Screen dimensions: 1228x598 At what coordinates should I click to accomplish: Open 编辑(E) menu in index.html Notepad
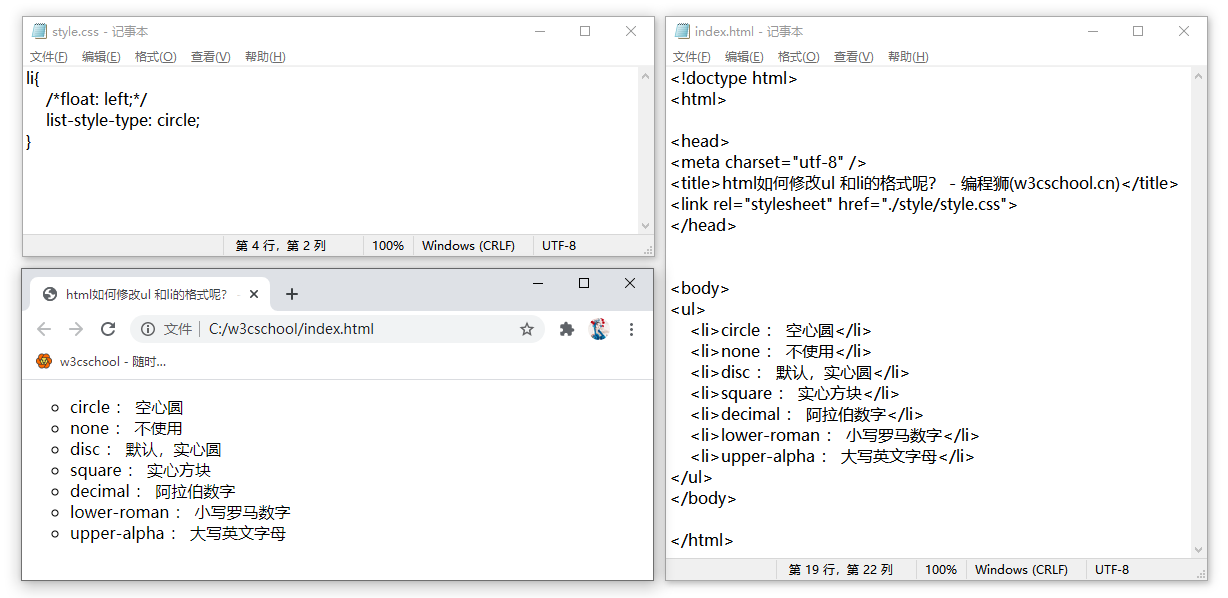pos(744,57)
